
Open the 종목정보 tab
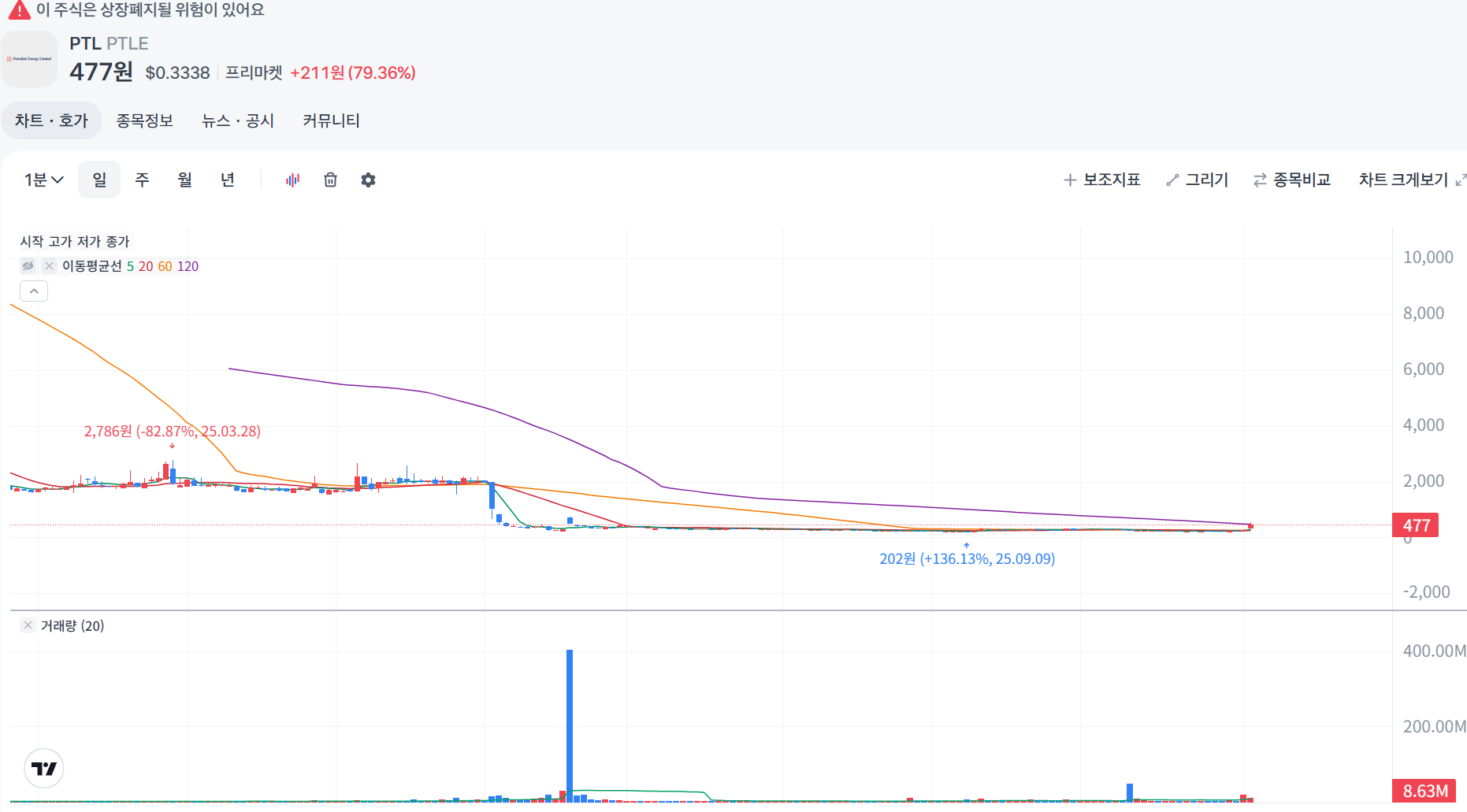click(144, 121)
